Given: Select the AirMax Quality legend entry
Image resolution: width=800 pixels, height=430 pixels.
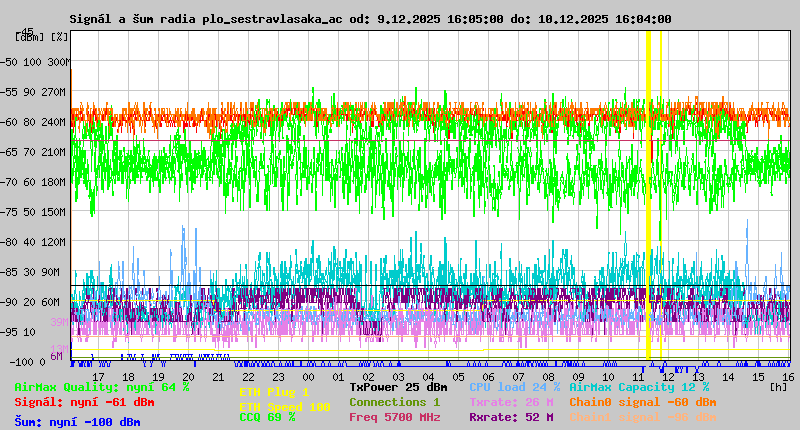Looking at the screenshot, I should pyautogui.click(x=102, y=387).
